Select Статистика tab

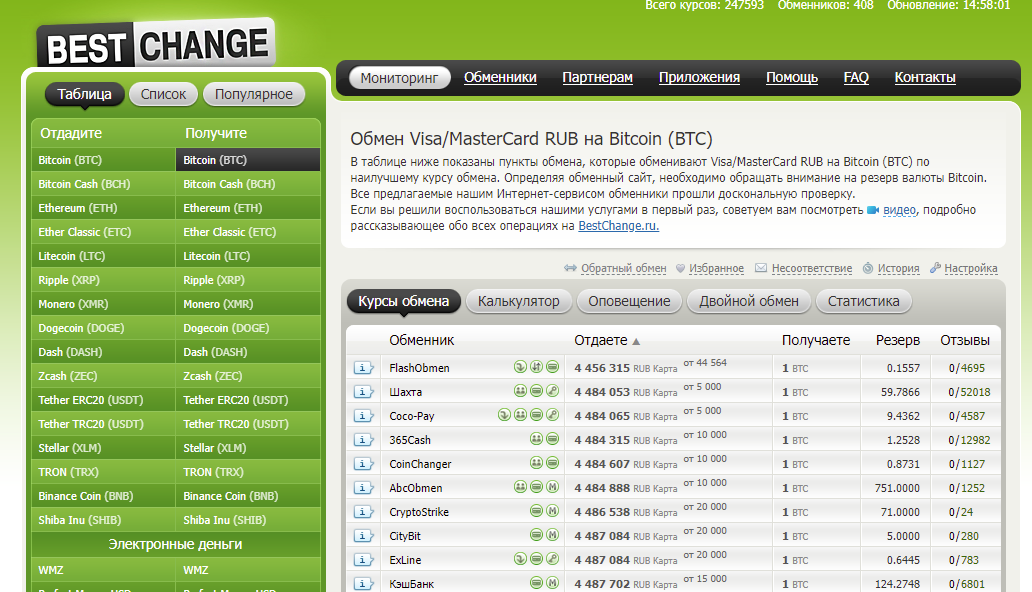tap(864, 302)
